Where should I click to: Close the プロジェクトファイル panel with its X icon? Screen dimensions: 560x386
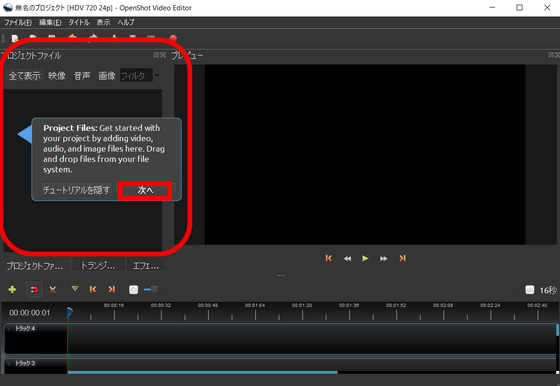163,55
